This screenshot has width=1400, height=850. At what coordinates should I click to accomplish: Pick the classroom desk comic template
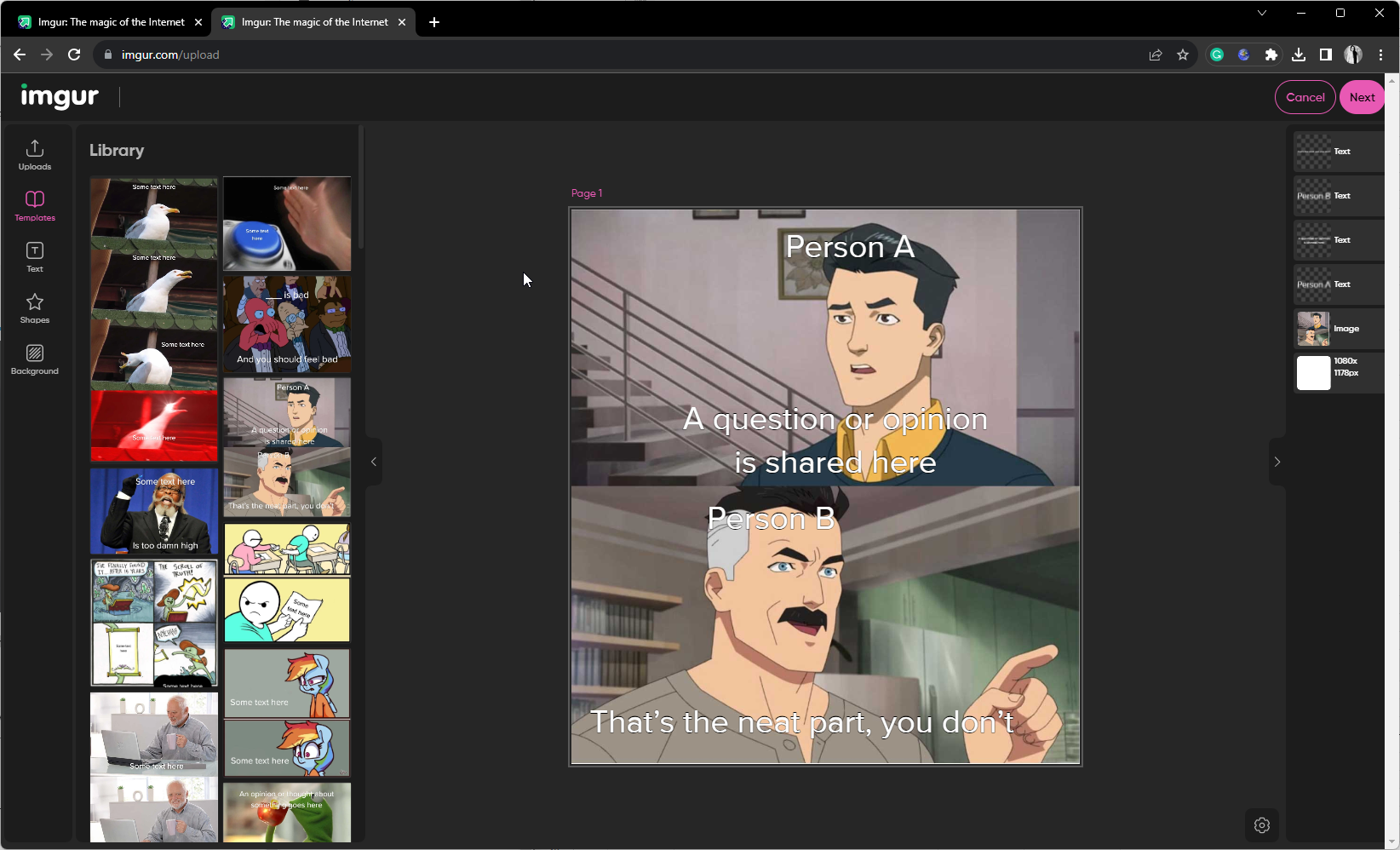pos(287,583)
